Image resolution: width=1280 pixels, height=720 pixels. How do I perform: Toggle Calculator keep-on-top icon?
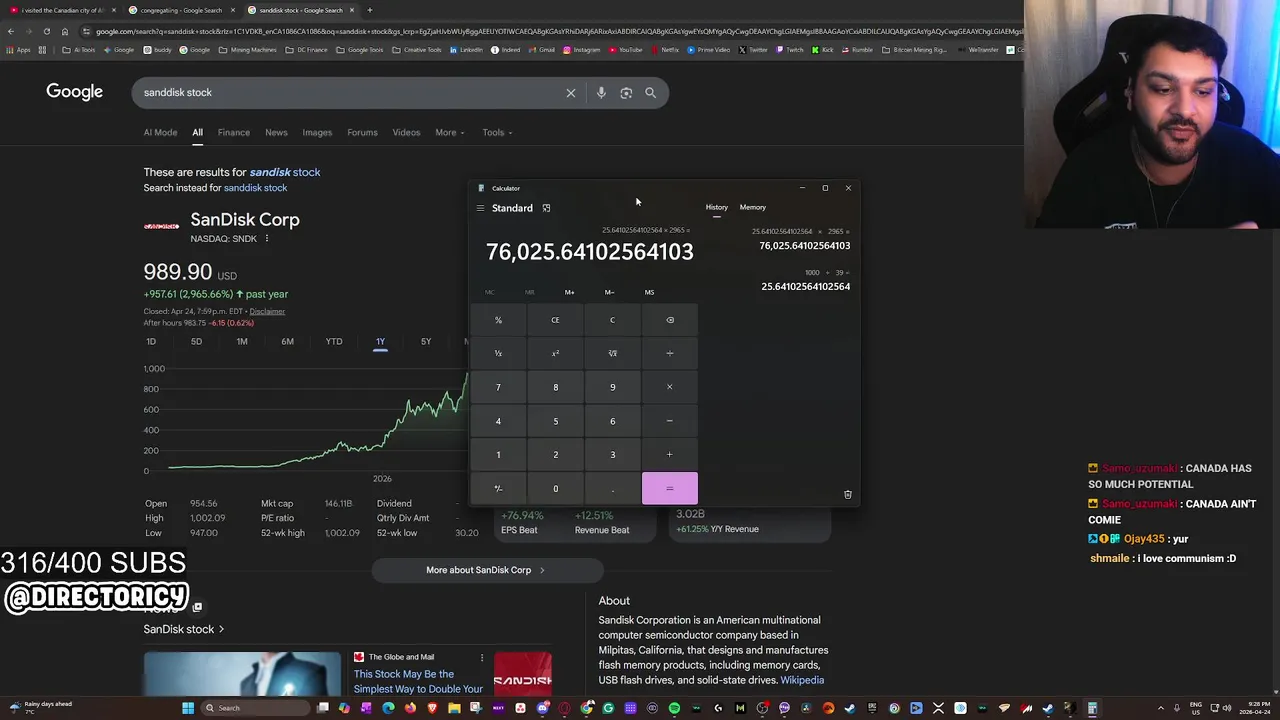[x=546, y=208]
